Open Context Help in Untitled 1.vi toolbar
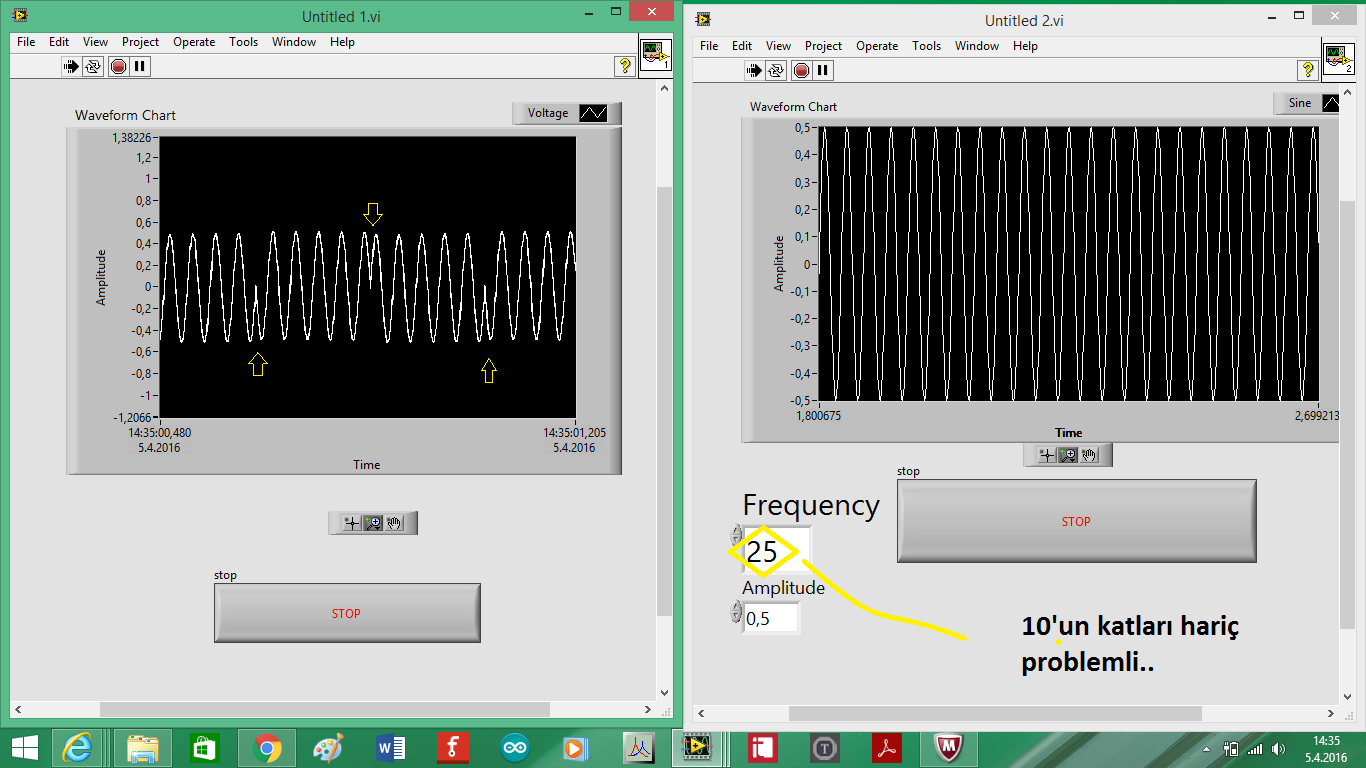 pyautogui.click(x=625, y=66)
